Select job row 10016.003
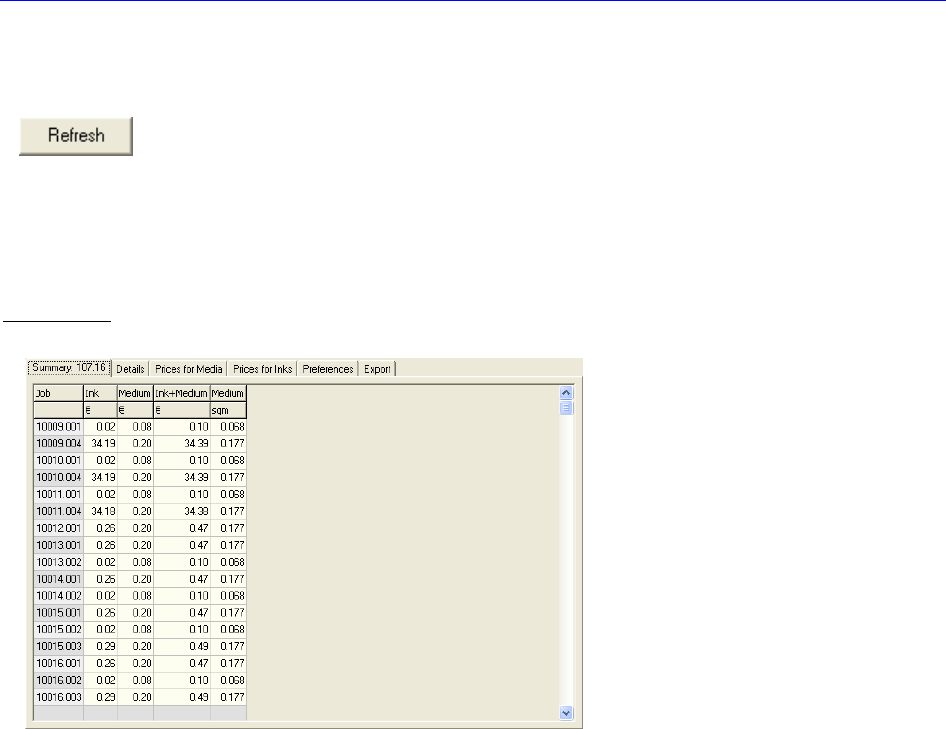 coord(58,697)
